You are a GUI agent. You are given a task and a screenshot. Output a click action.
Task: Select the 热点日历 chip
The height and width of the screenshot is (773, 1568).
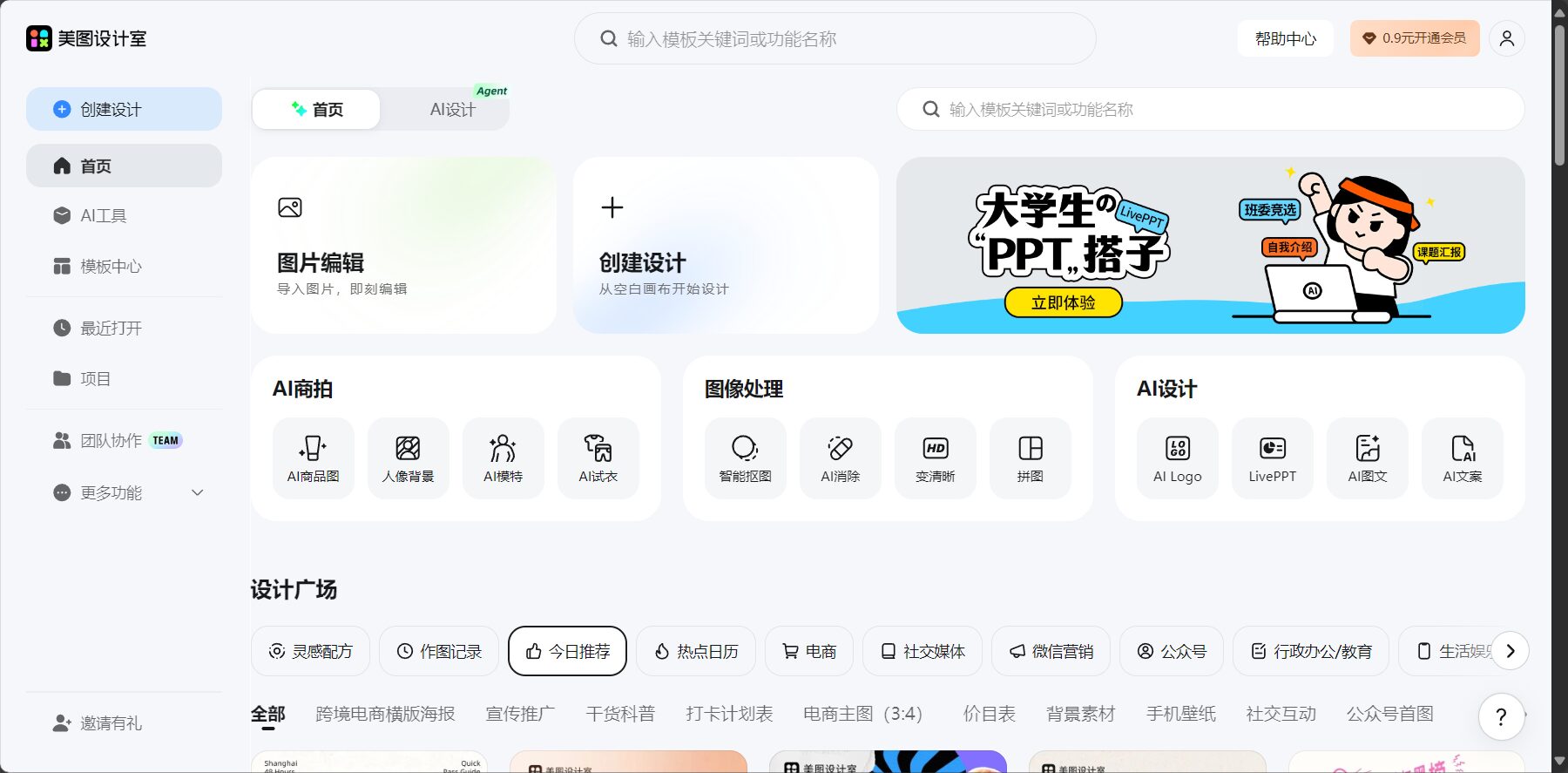(696, 651)
